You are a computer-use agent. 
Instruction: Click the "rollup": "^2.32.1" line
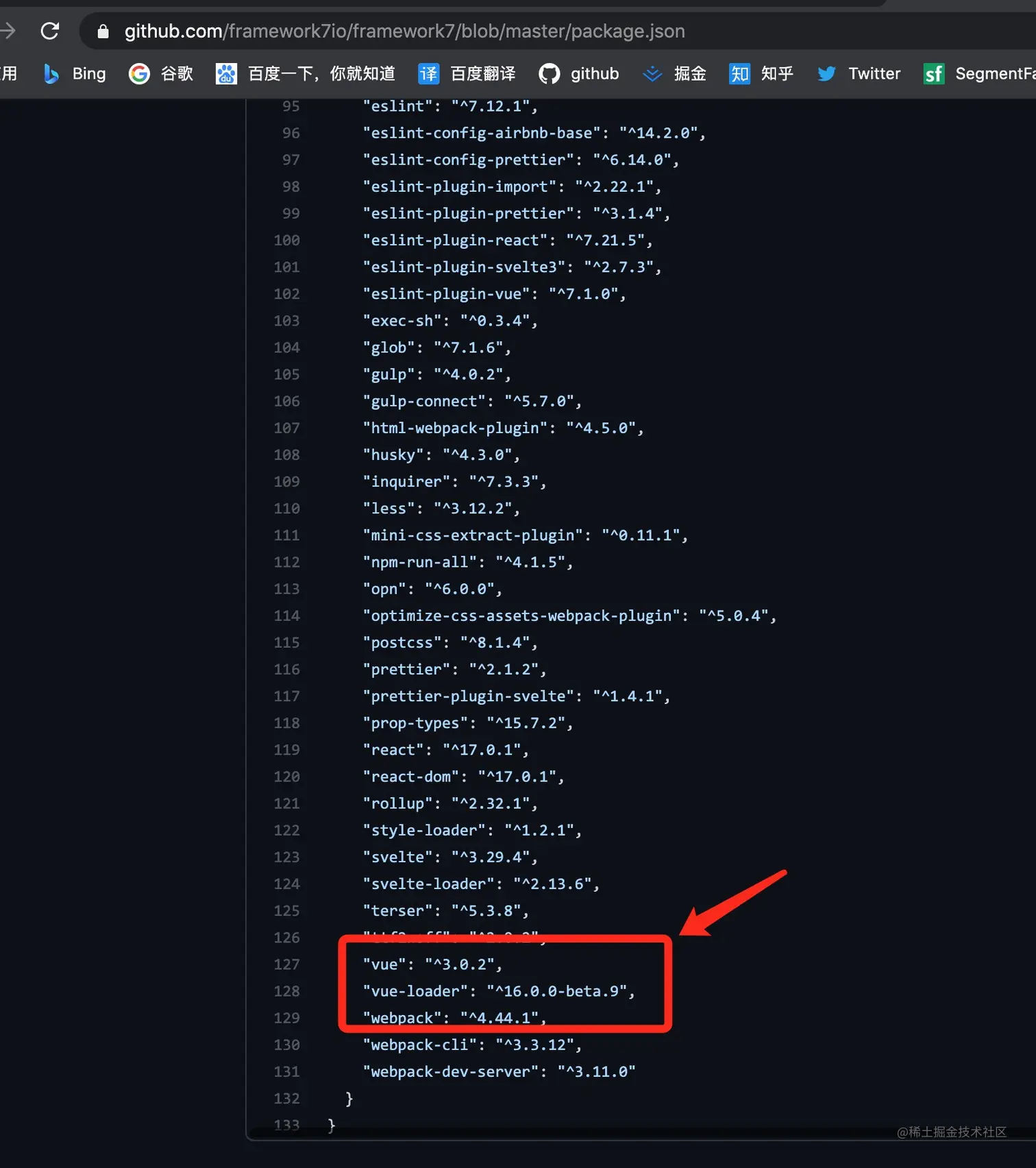click(x=450, y=803)
